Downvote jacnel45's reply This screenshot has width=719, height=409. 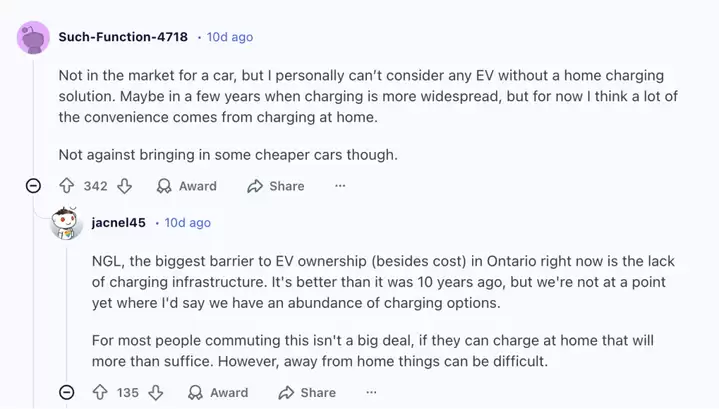pos(156,393)
